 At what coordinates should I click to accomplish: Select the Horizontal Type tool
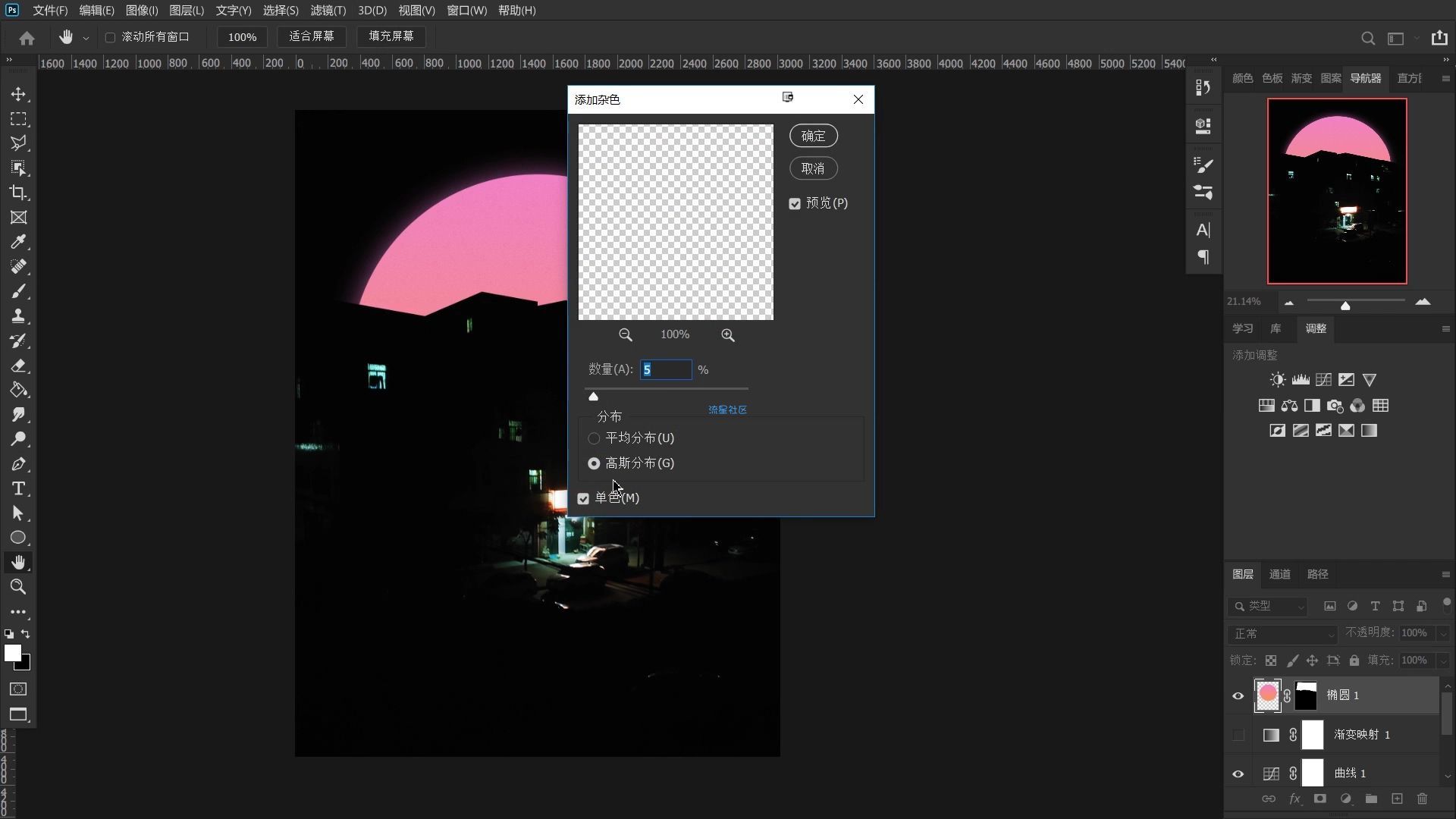pyautogui.click(x=18, y=488)
